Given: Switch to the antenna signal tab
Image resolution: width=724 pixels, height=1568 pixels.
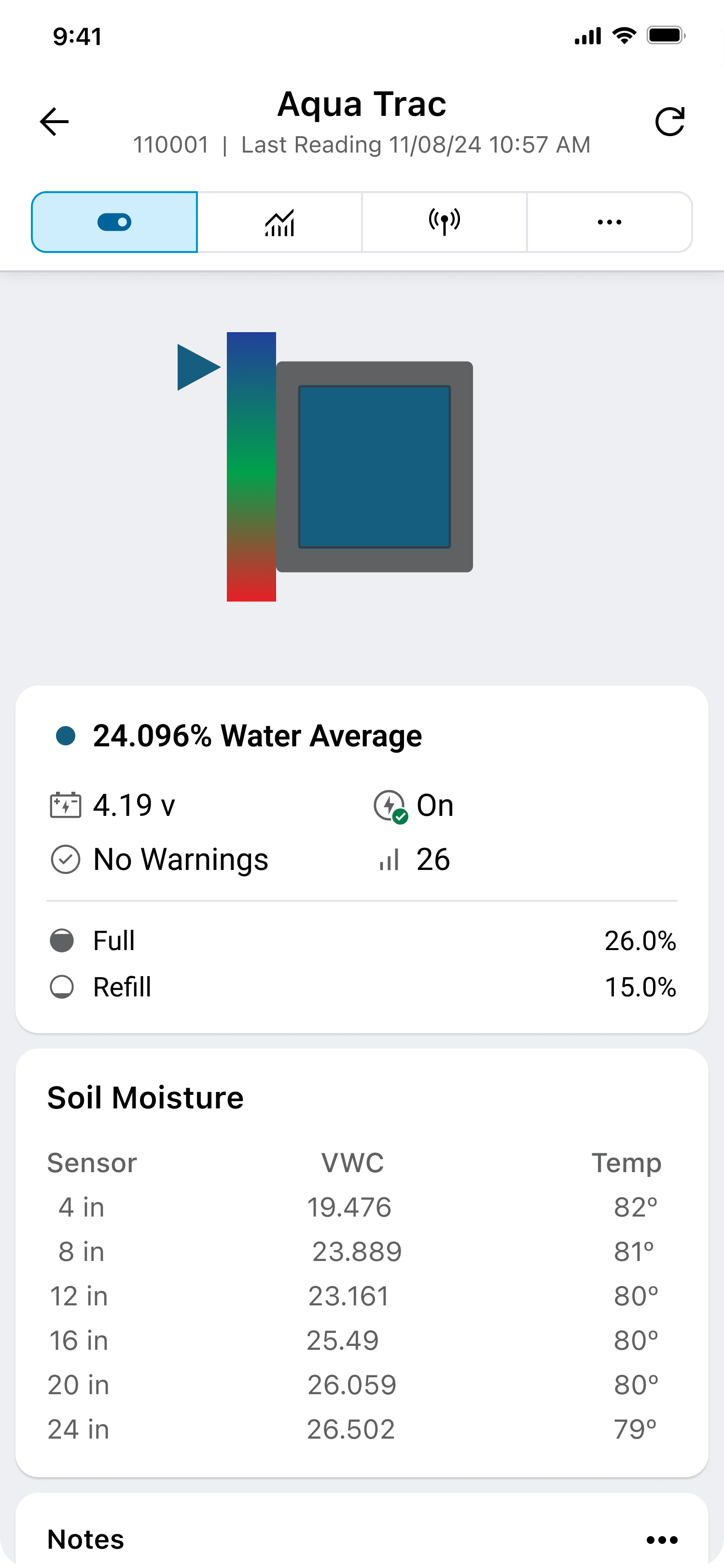Looking at the screenshot, I should (444, 222).
